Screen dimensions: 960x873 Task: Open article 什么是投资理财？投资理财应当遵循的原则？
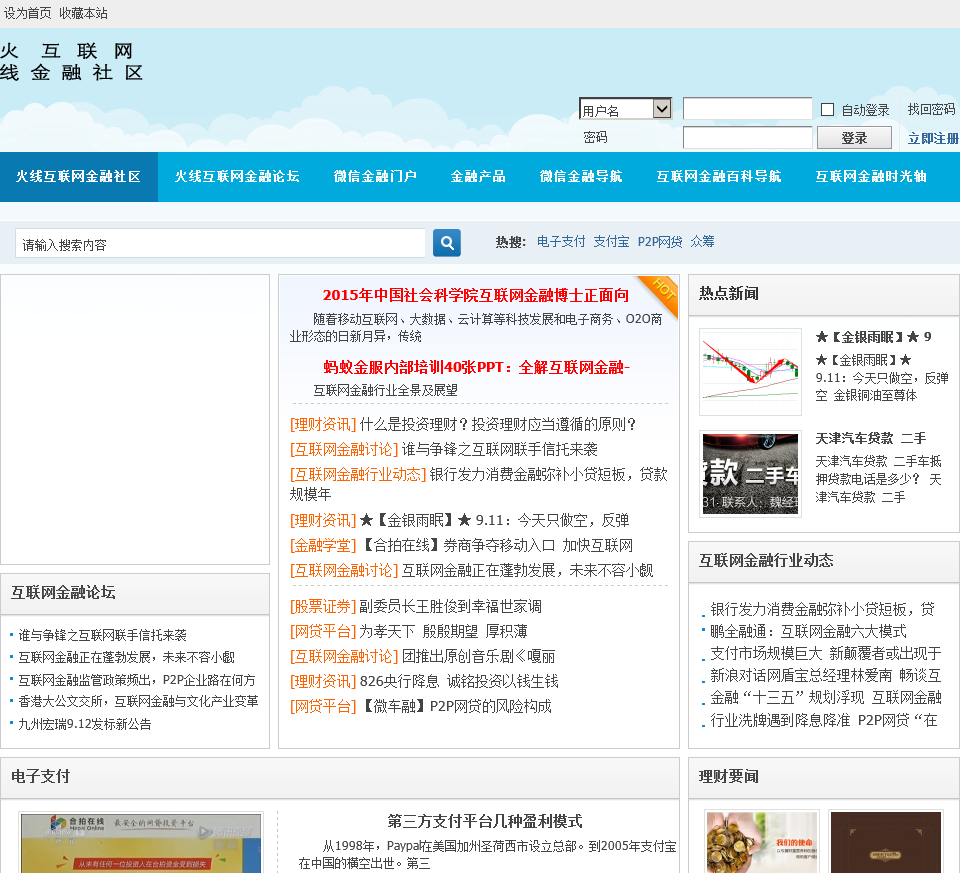(498, 424)
